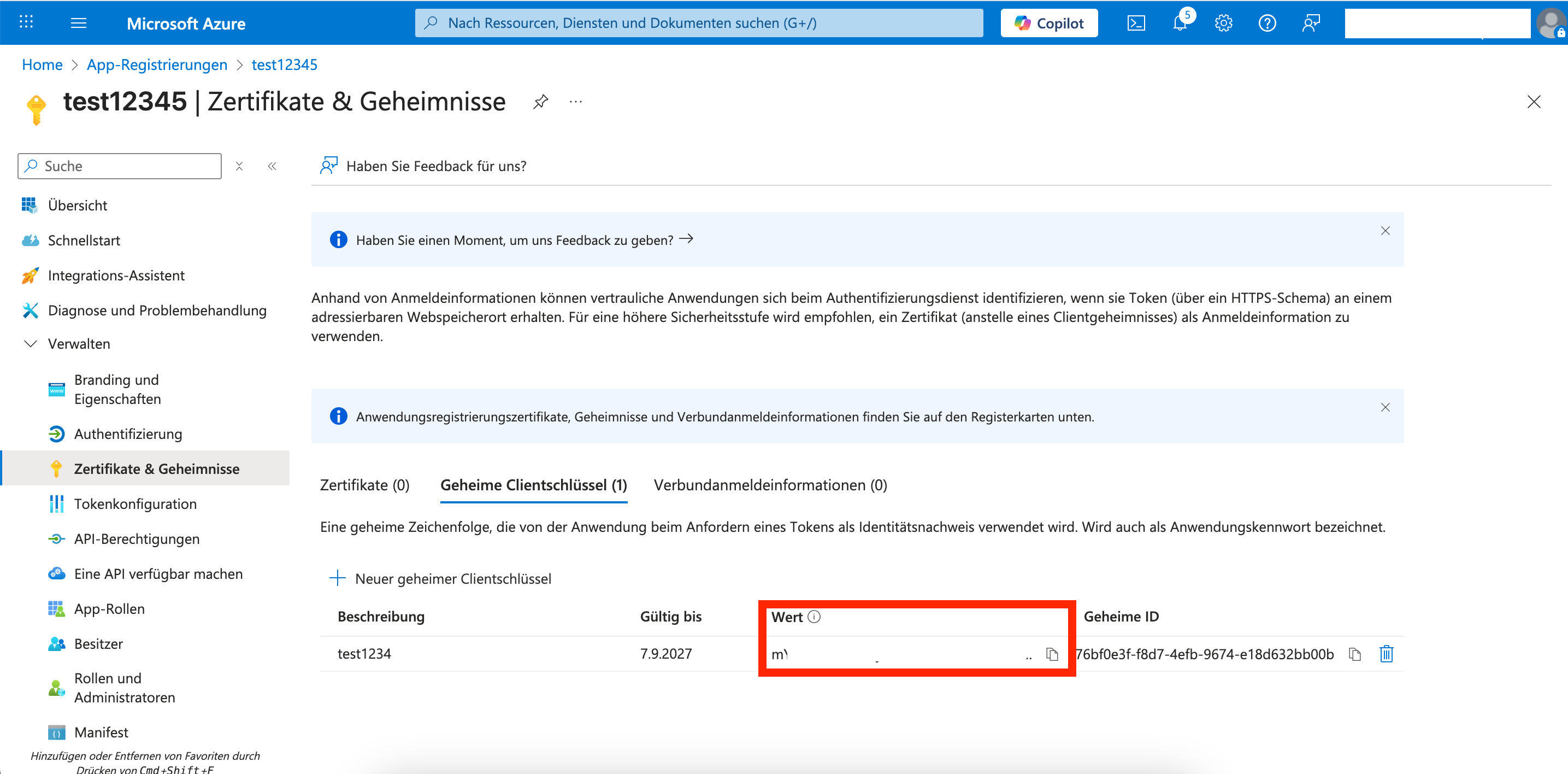Copy the secret value to clipboard
This screenshot has width=1568, height=774.
pos(1052,654)
